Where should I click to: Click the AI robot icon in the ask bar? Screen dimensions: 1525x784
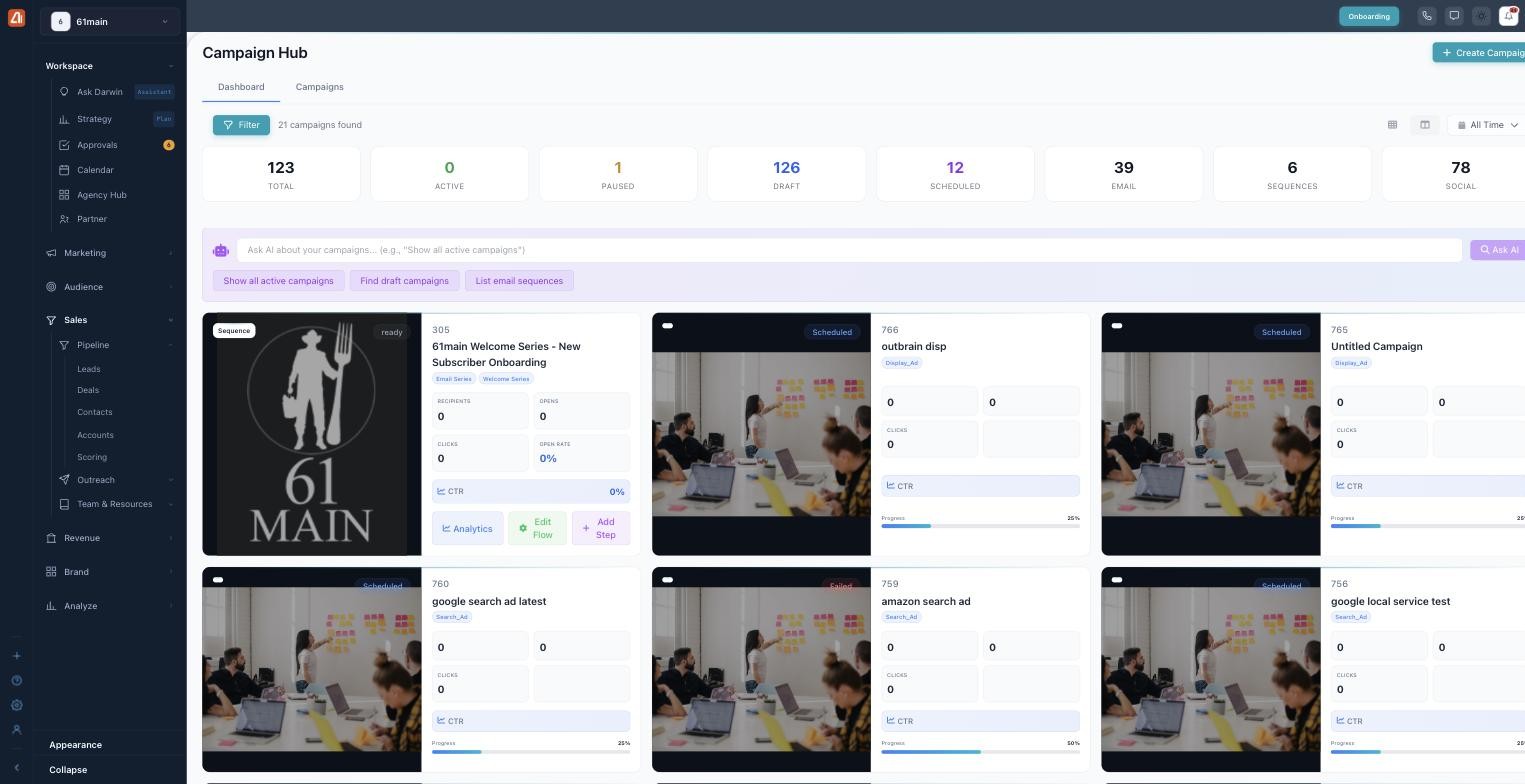click(221, 250)
